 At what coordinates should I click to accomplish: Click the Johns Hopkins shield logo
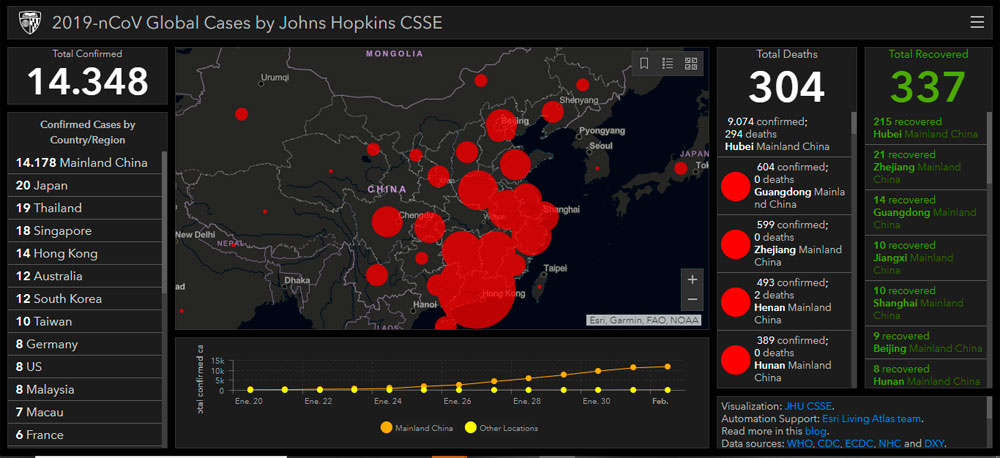[x=29, y=23]
